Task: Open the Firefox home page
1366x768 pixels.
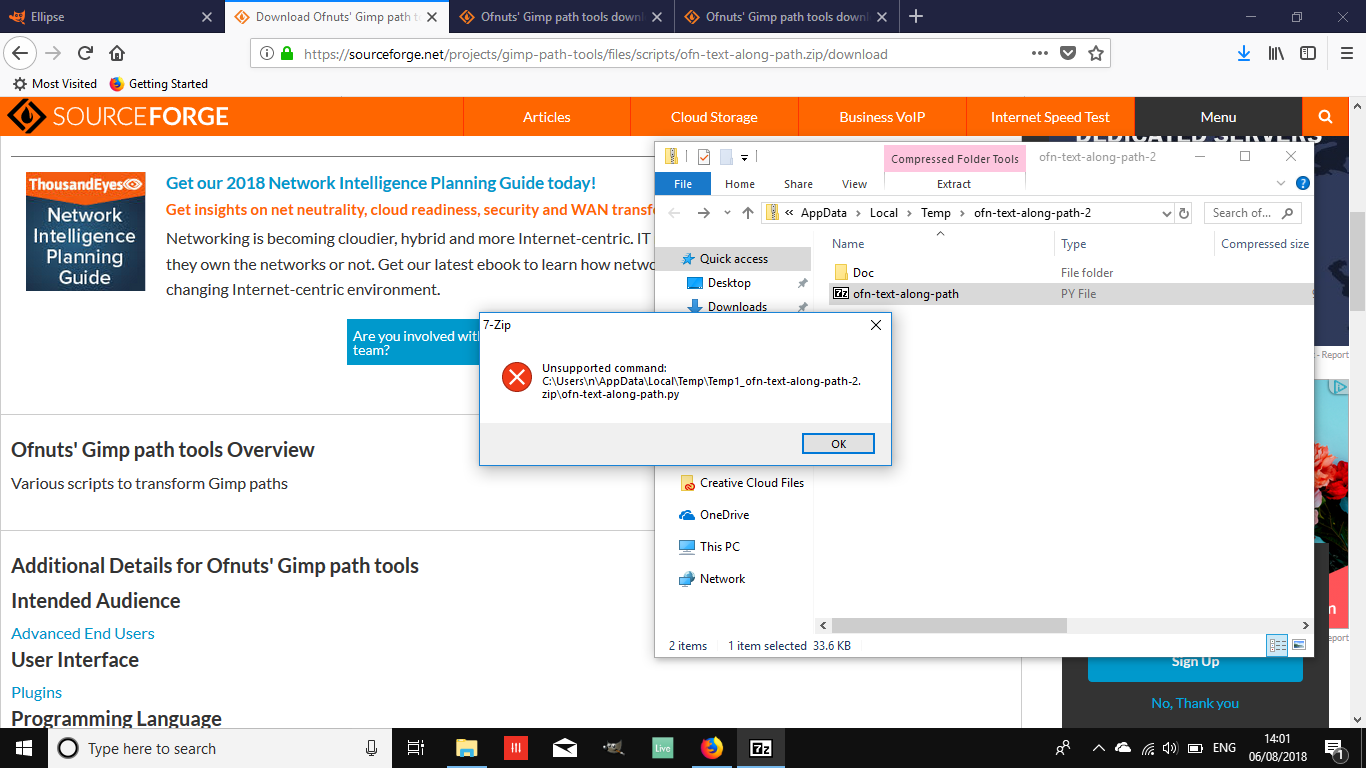Action: pos(117,54)
